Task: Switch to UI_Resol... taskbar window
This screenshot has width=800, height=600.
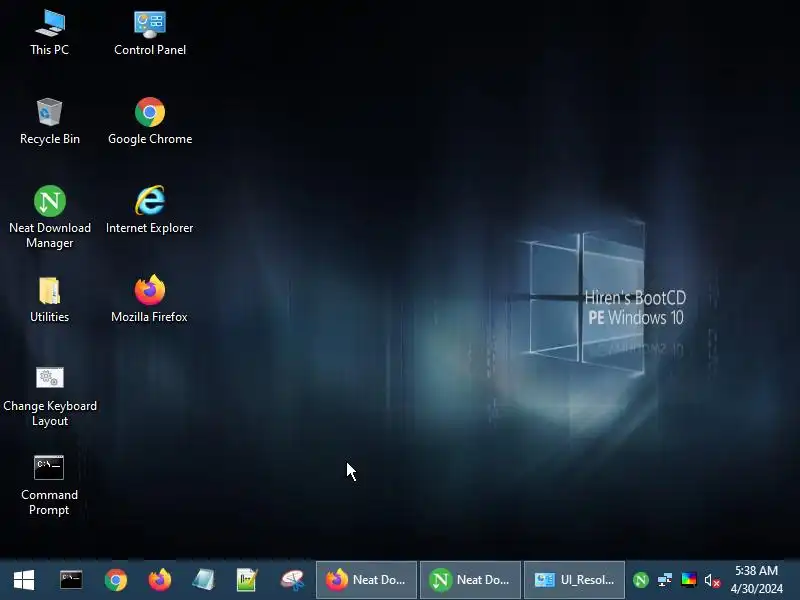Action: [574, 580]
